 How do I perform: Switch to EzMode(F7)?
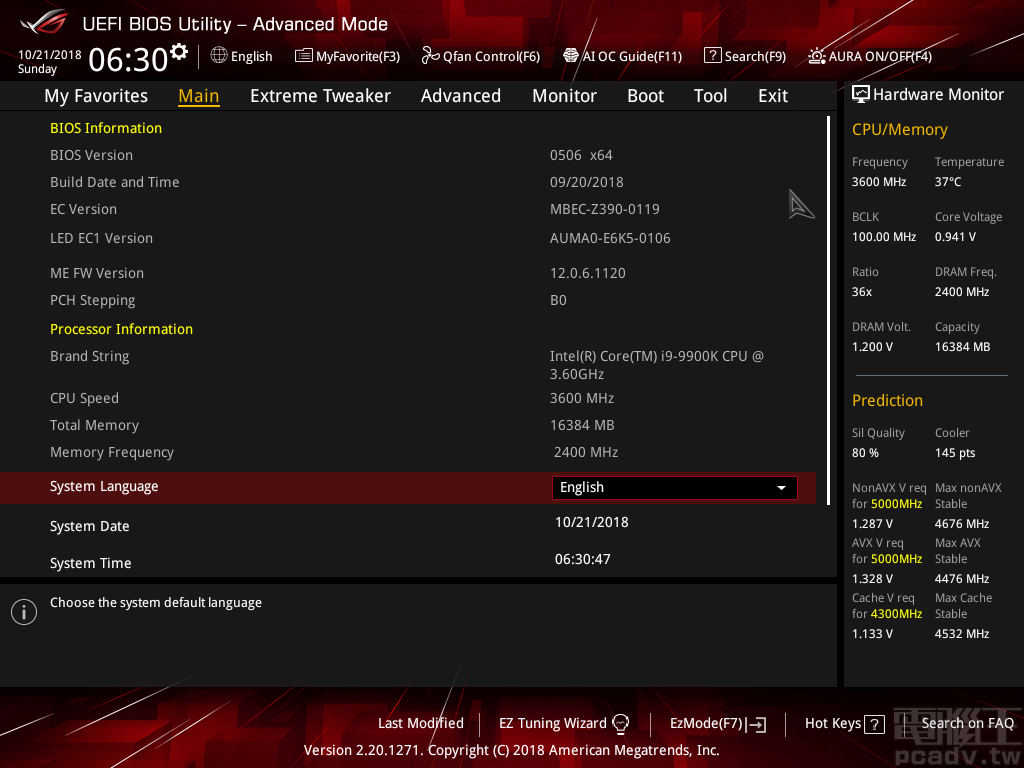point(707,723)
